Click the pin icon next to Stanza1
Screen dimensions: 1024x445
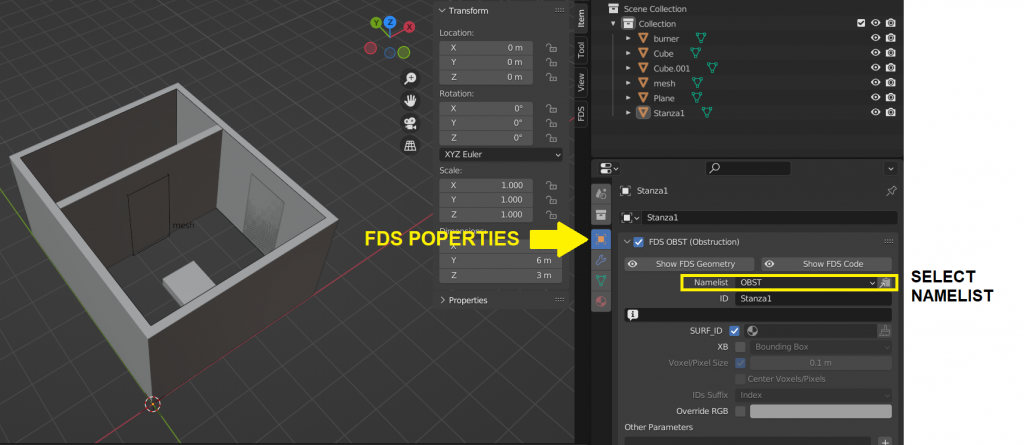pos(890,191)
